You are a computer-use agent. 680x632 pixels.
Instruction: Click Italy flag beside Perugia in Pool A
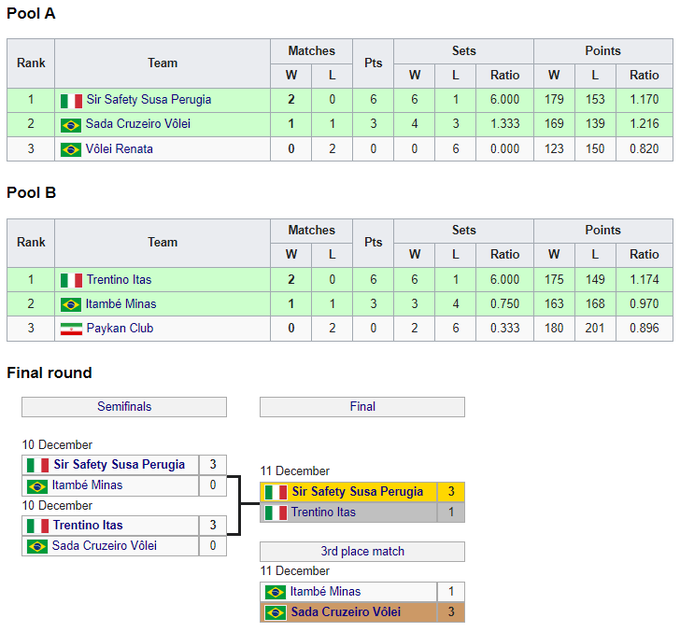[71, 100]
